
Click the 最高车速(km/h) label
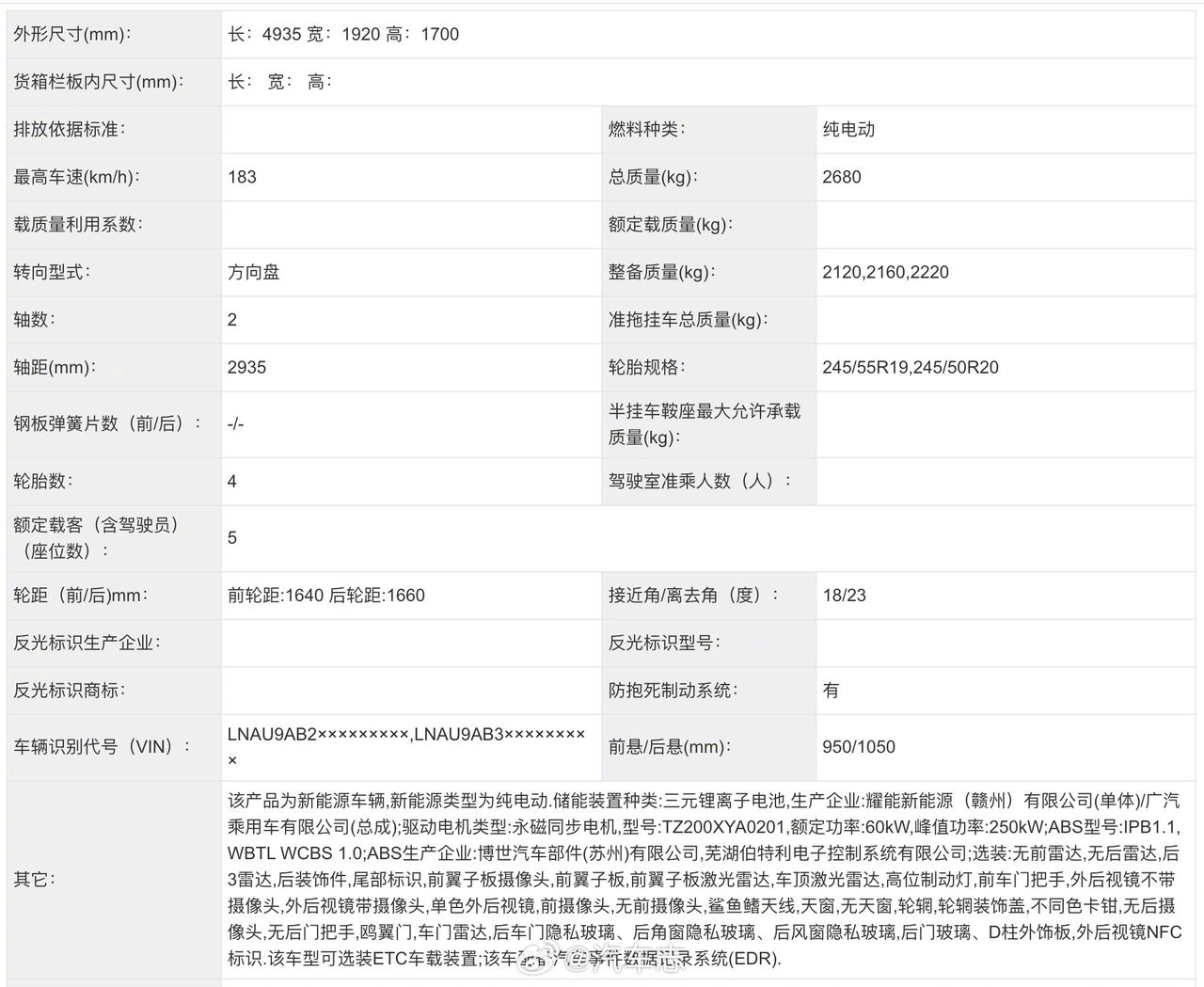coord(76,177)
